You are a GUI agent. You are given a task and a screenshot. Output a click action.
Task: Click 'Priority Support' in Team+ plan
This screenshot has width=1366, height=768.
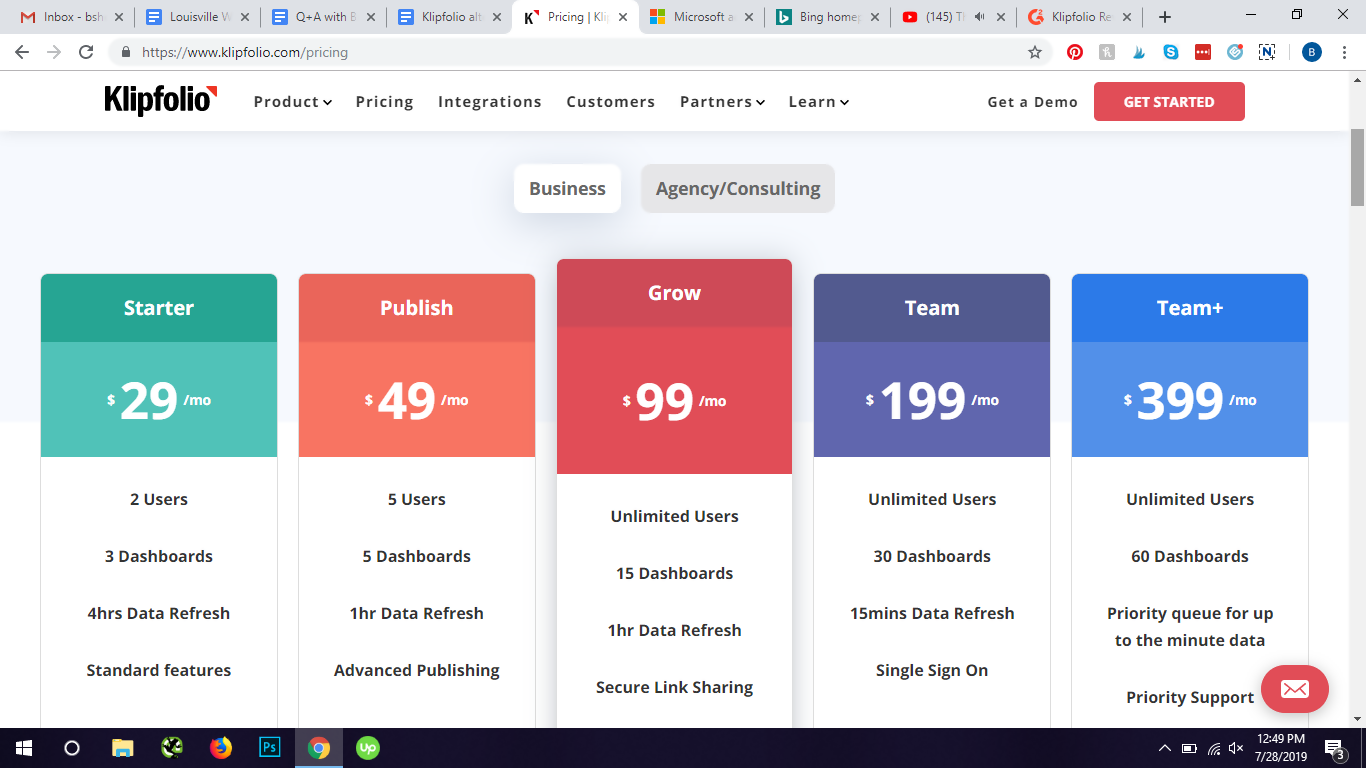click(x=1190, y=697)
